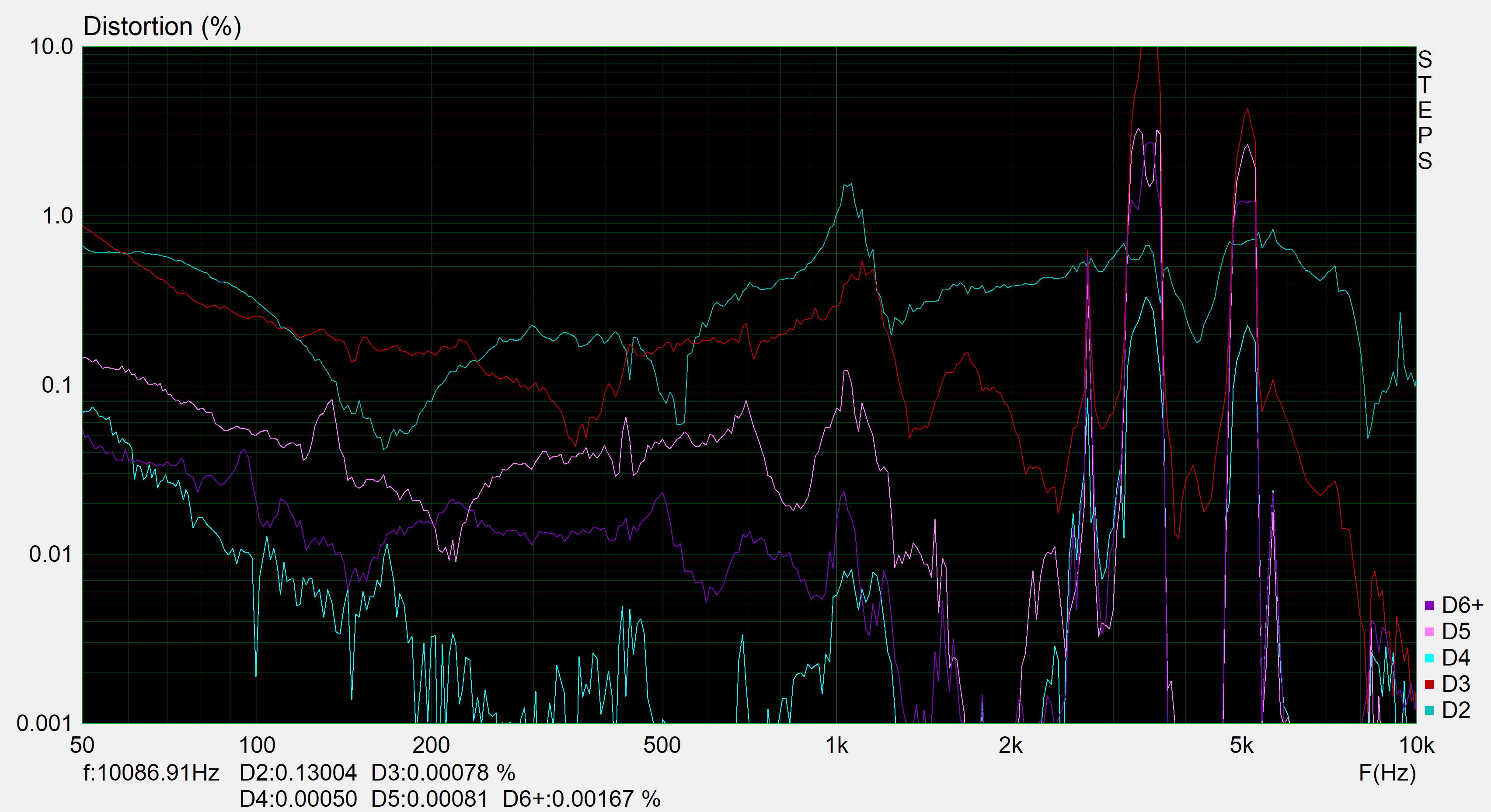Screen dimensions: 1491x812
Task: Click the 2k frequency tick label
Action: [1010, 746]
